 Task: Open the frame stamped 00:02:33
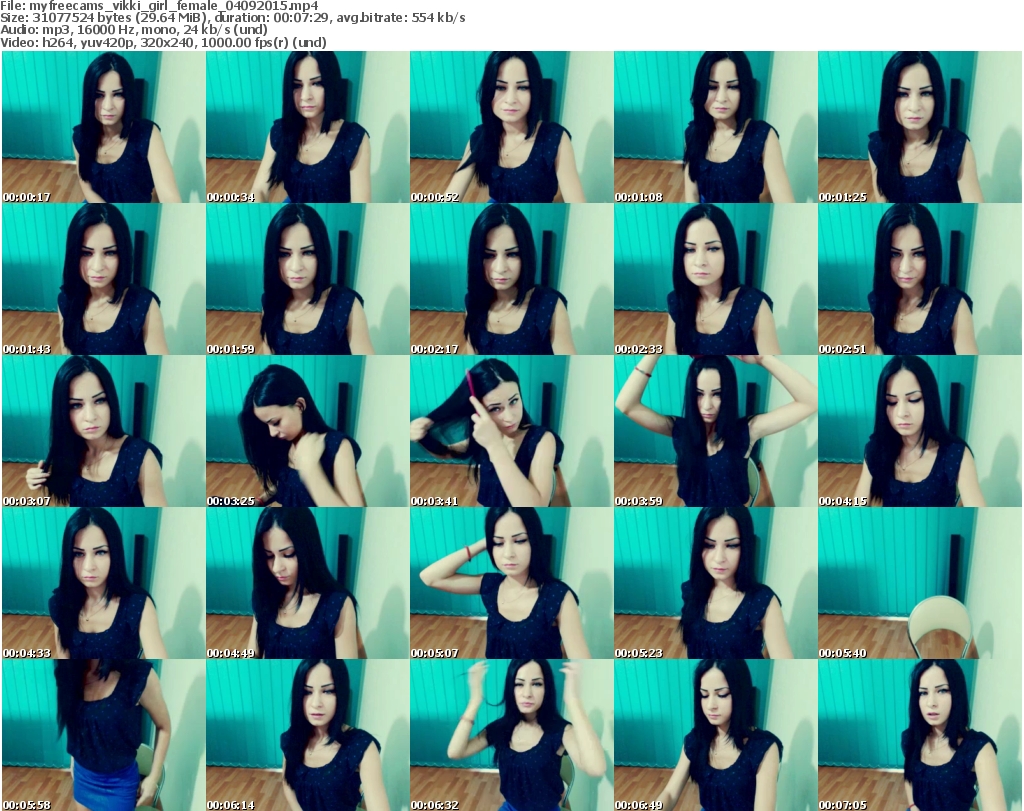(715, 279)
